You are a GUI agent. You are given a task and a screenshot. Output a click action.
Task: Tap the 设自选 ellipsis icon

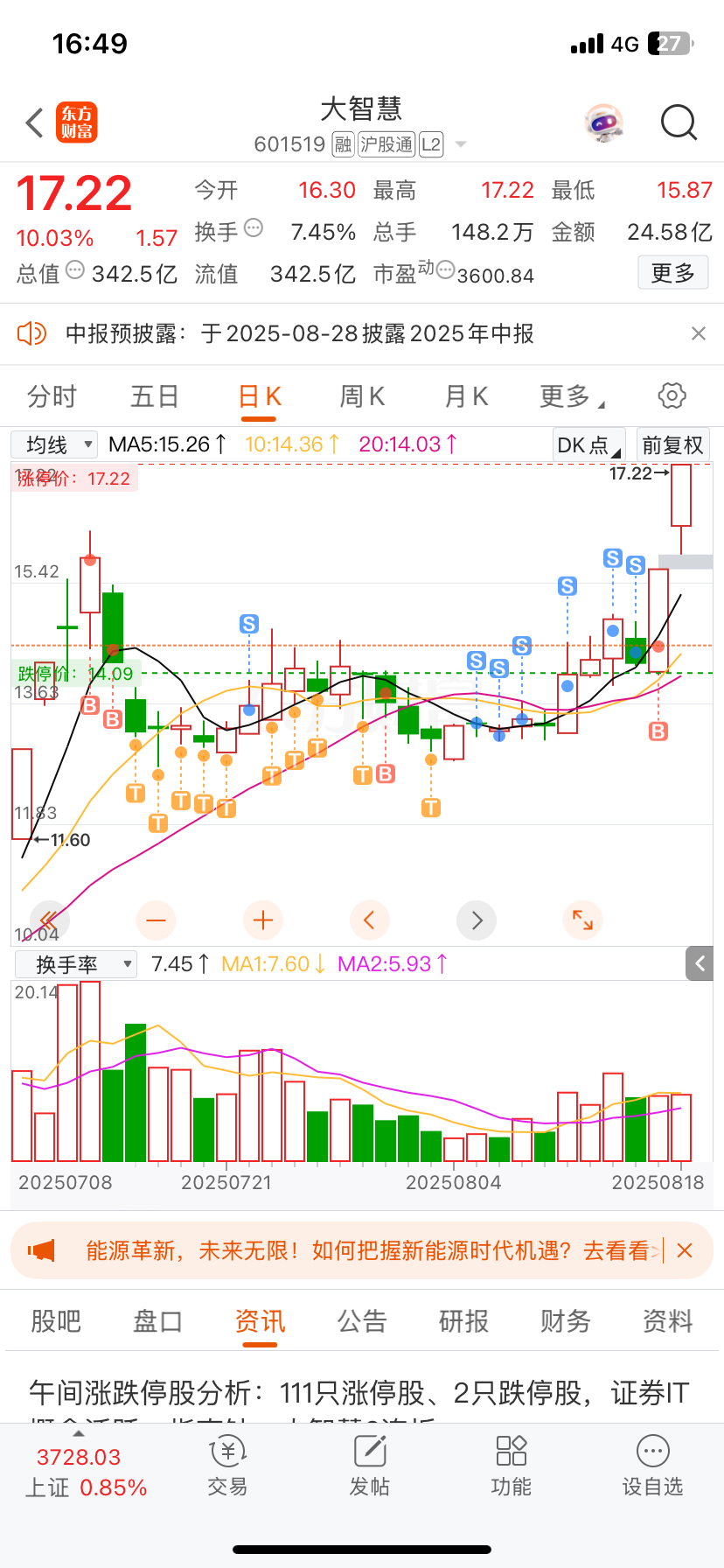(x=653, y=1451)
